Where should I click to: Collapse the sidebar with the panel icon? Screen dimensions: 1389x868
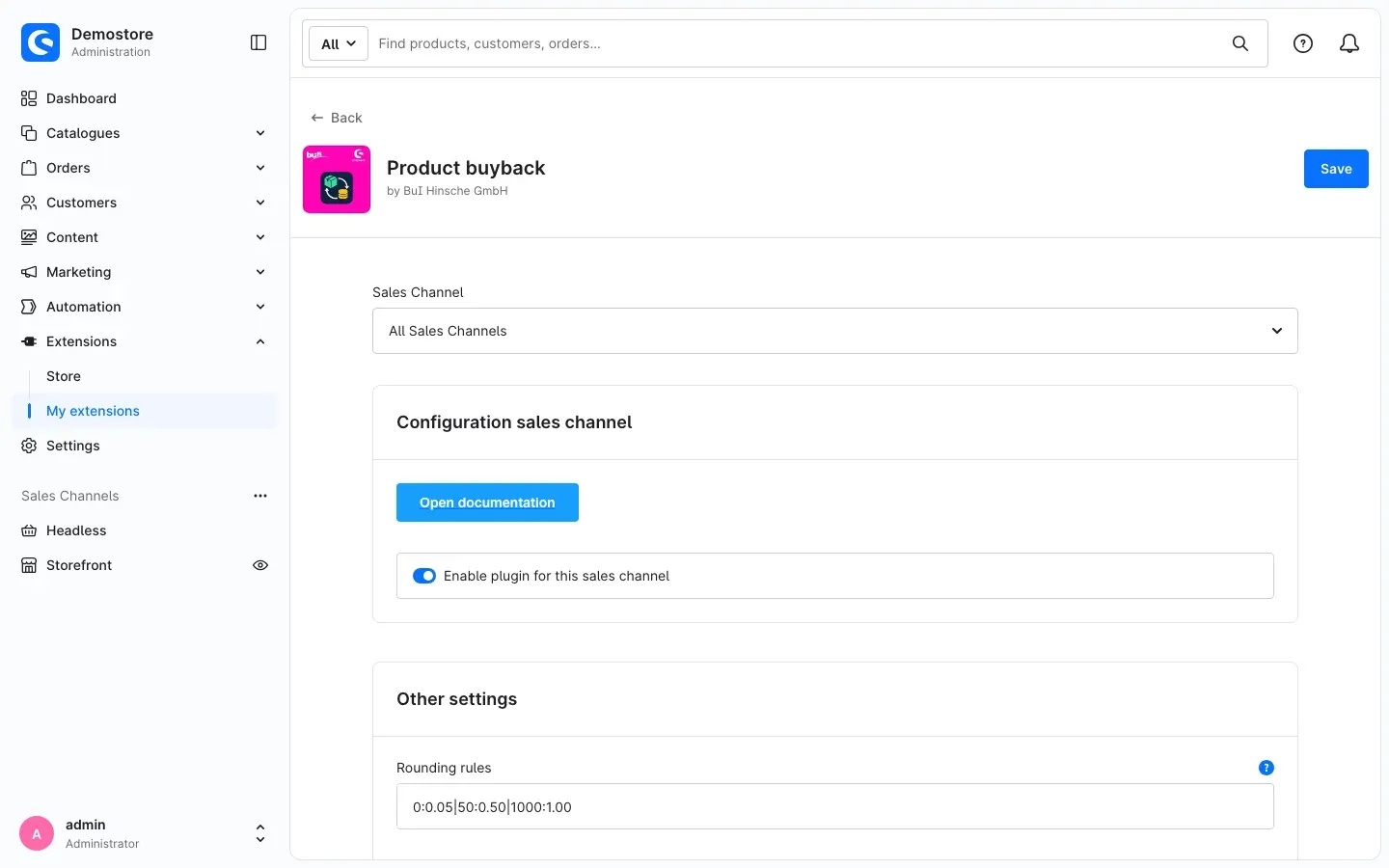click(x=259, y=42)
